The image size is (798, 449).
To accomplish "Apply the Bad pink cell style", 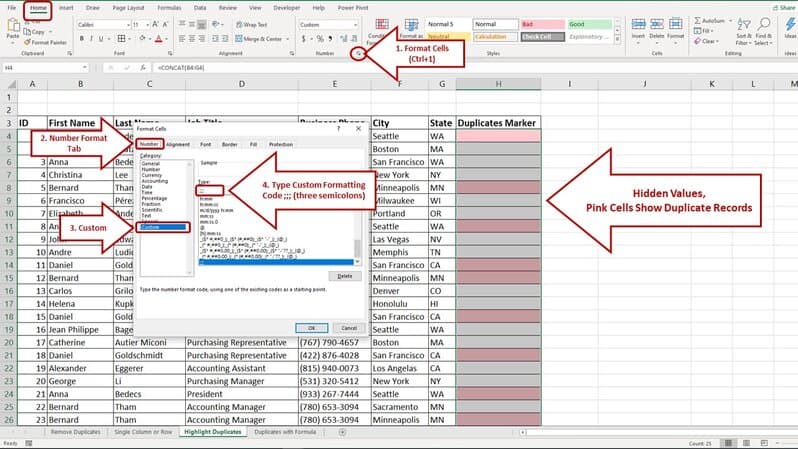I will point(543,24).
